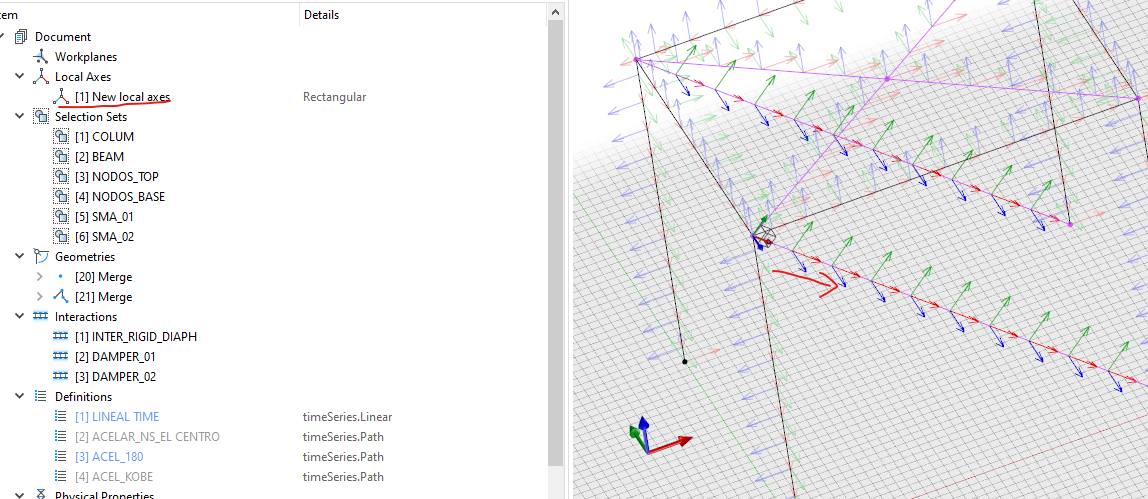This screenshot has height=499, width=1148.
Task: Collapse the Selection Sets tree node
Action: click(x=19, y=116)
